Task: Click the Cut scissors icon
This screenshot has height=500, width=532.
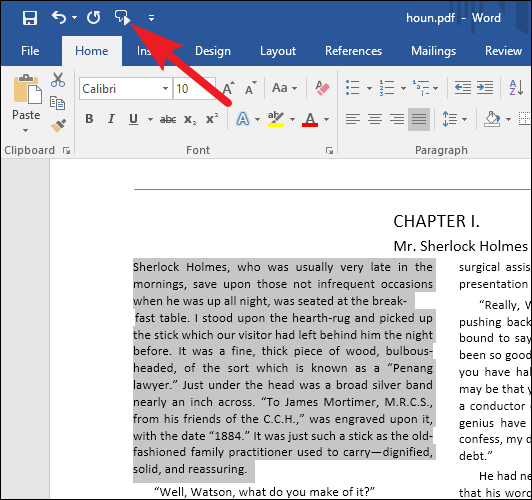Action: point(58,80)
